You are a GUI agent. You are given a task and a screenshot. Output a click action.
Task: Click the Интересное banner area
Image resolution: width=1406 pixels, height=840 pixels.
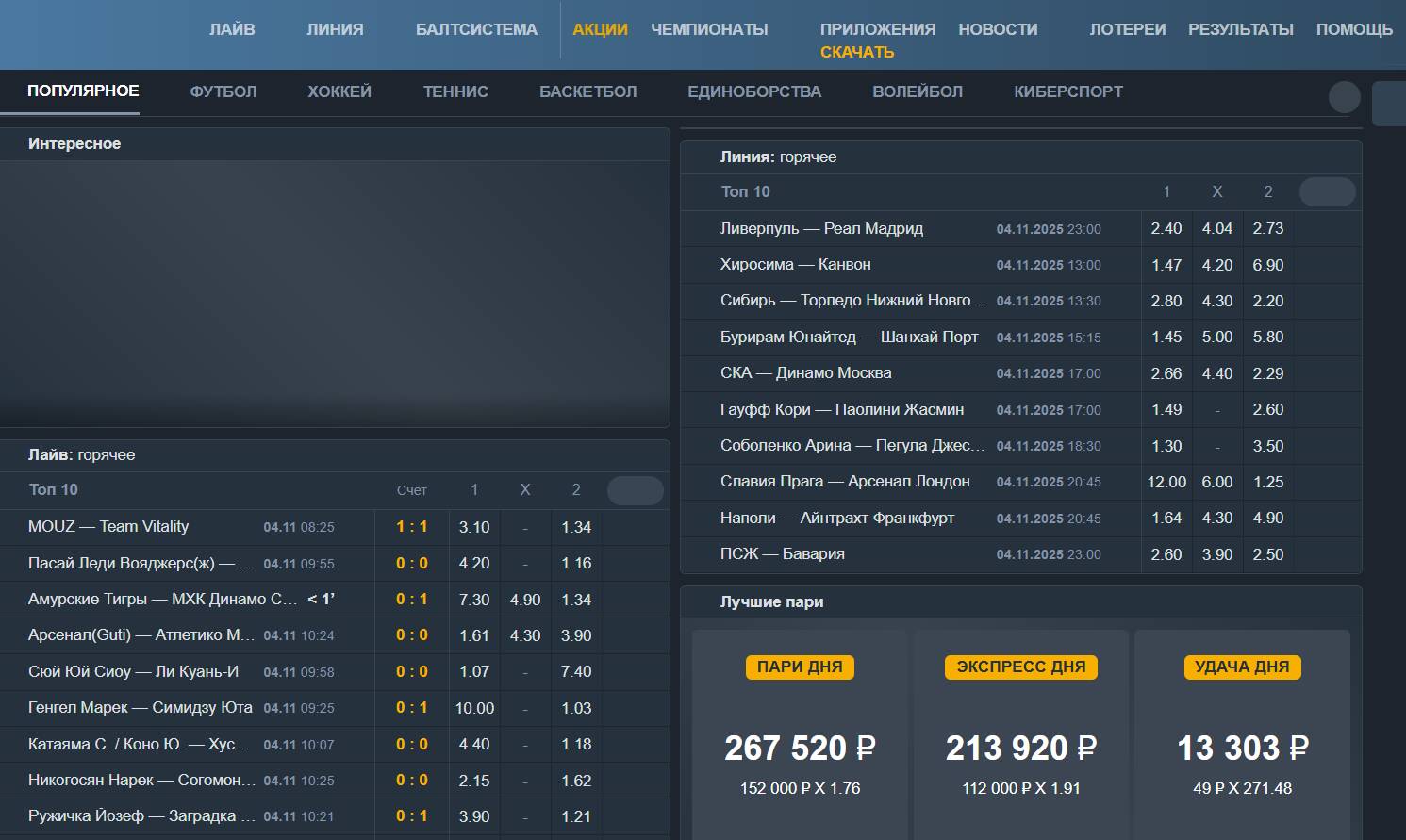coord(335,292)
